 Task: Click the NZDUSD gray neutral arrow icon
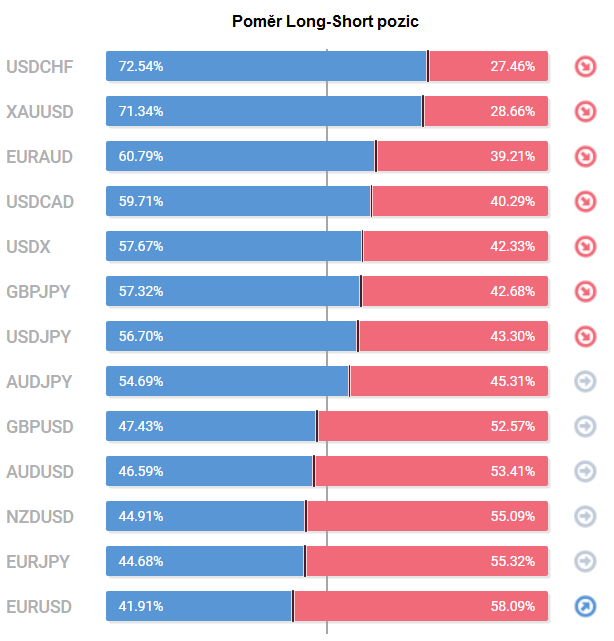pos(585,516)
